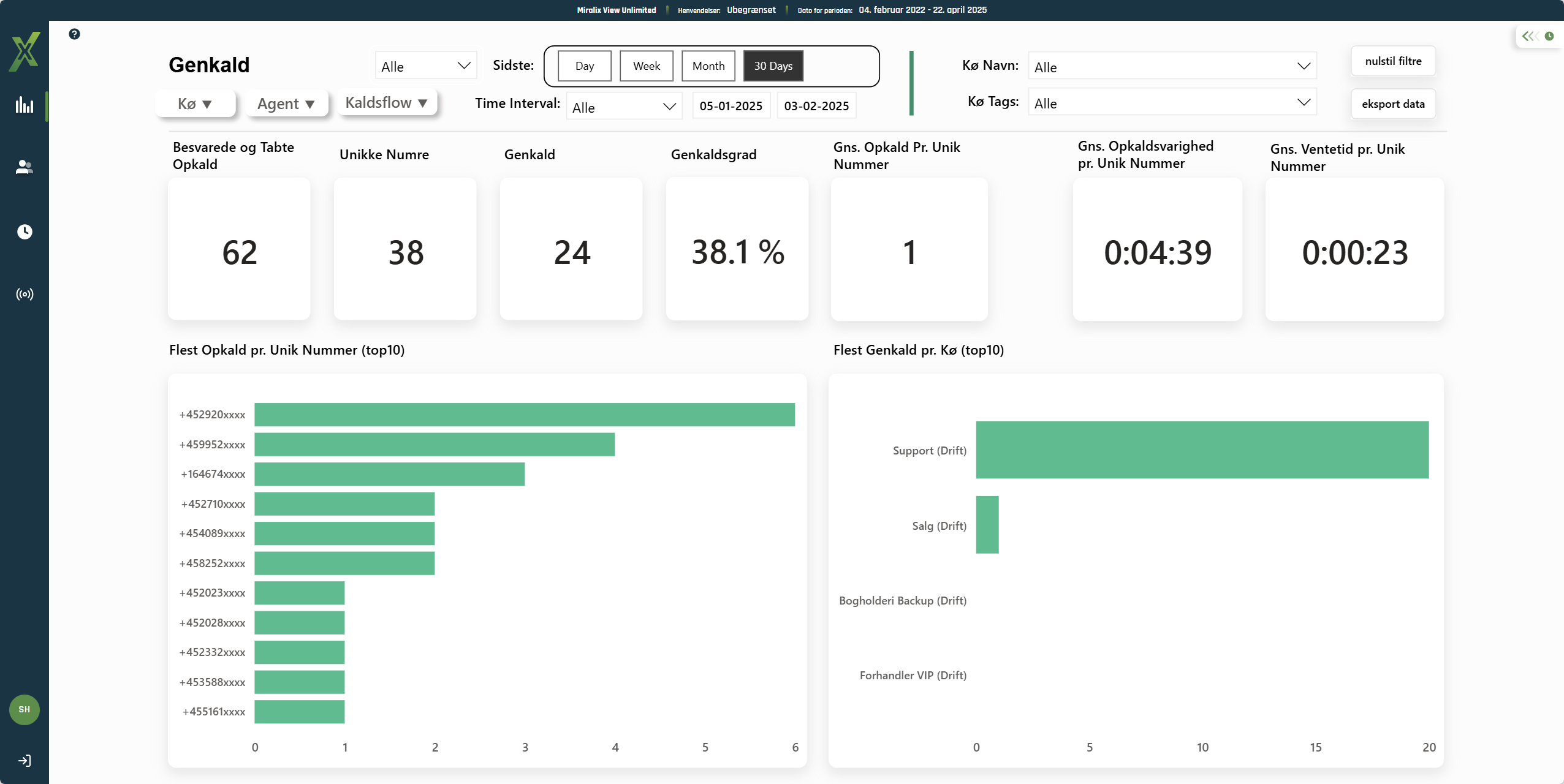
Task: Click the logout arrow icon
Action: (x=25, y=761)
